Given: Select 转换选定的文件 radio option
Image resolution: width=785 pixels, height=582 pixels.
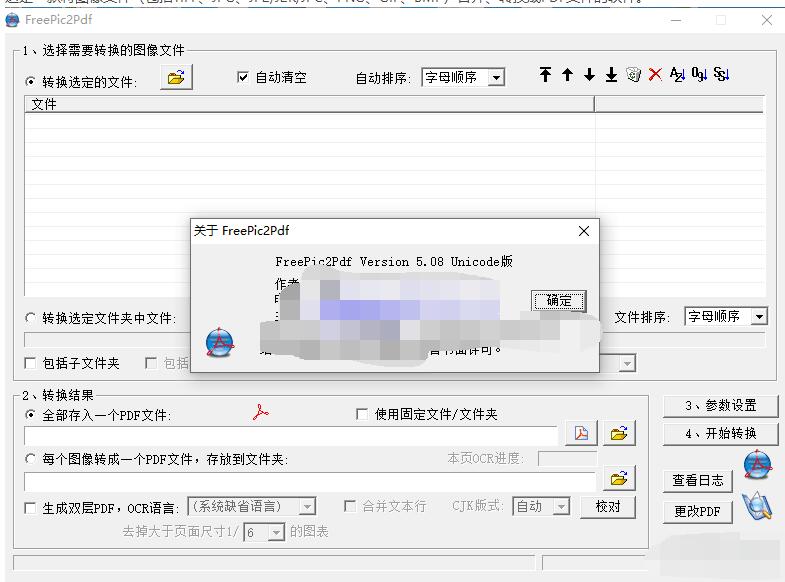Looking at the screenshot, I should point(31,81).
